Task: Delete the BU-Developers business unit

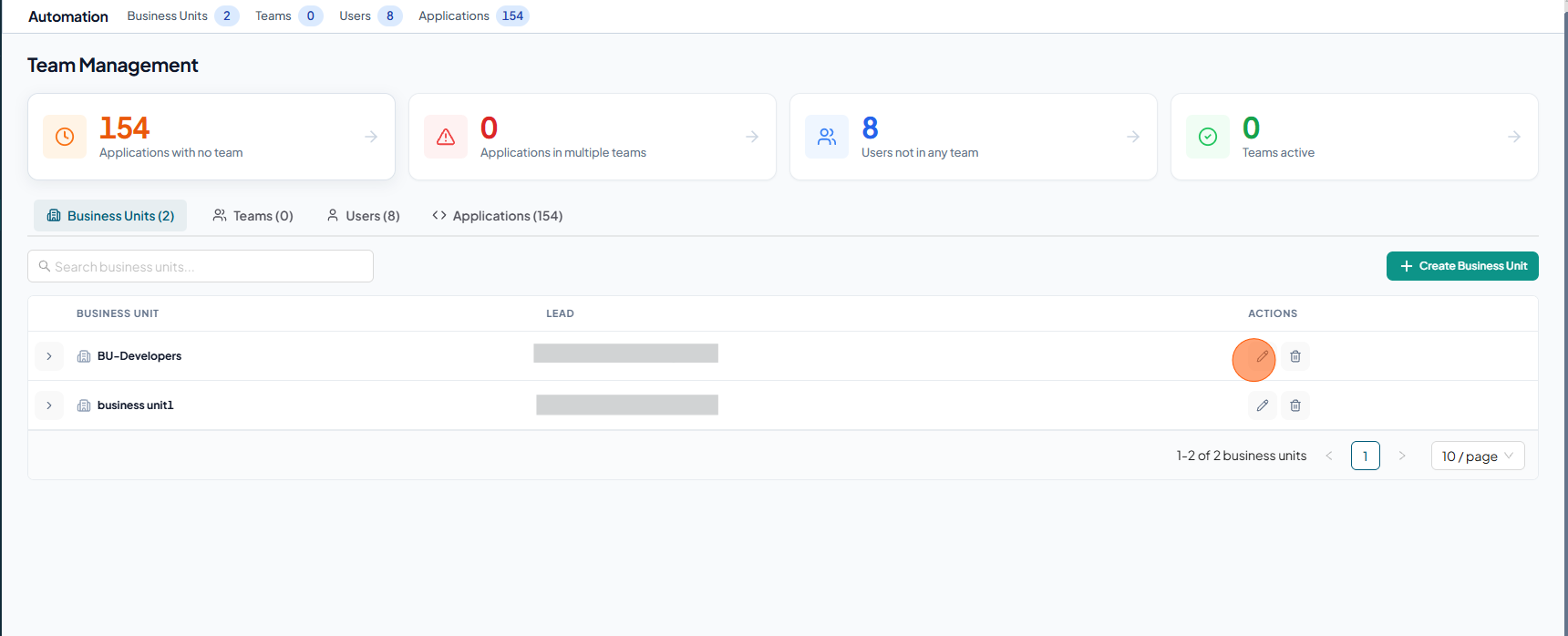Action: coord(1295,356)
